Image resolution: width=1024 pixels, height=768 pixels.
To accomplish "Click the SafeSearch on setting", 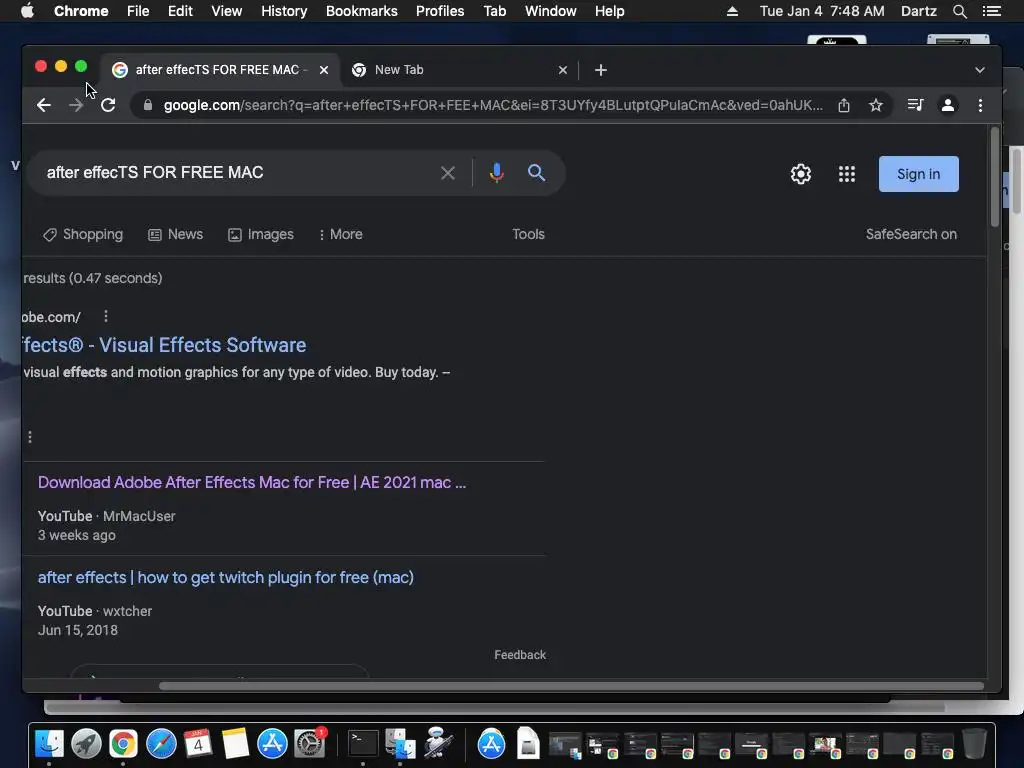I will tap(911, 234).
